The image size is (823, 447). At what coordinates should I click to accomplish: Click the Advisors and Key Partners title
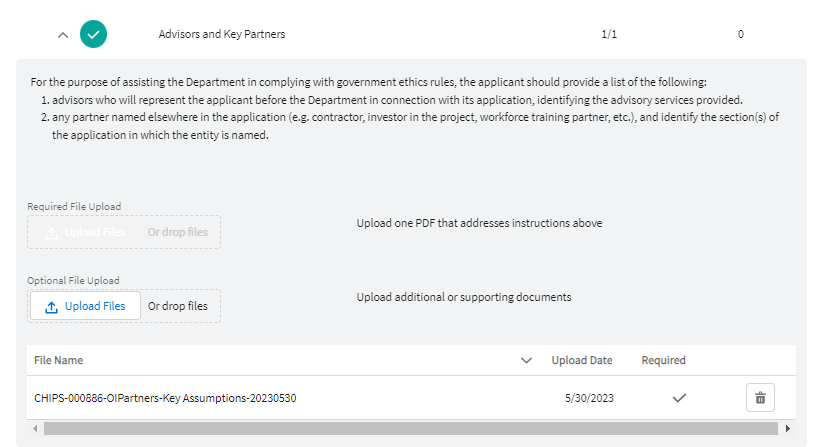tap(221, 34)
